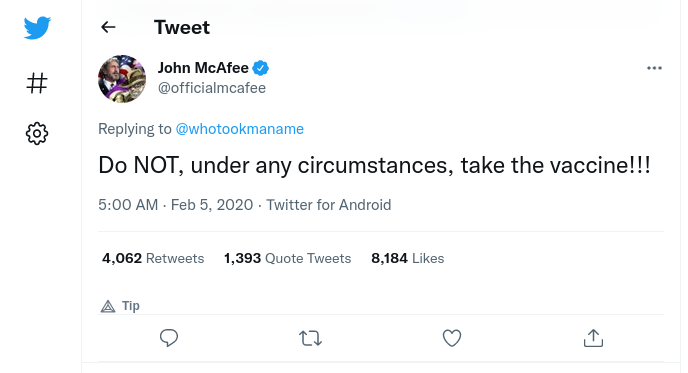Like the tweet with the heart icon
The height and width of the screenshot is (373, 688).
[452, 338]
